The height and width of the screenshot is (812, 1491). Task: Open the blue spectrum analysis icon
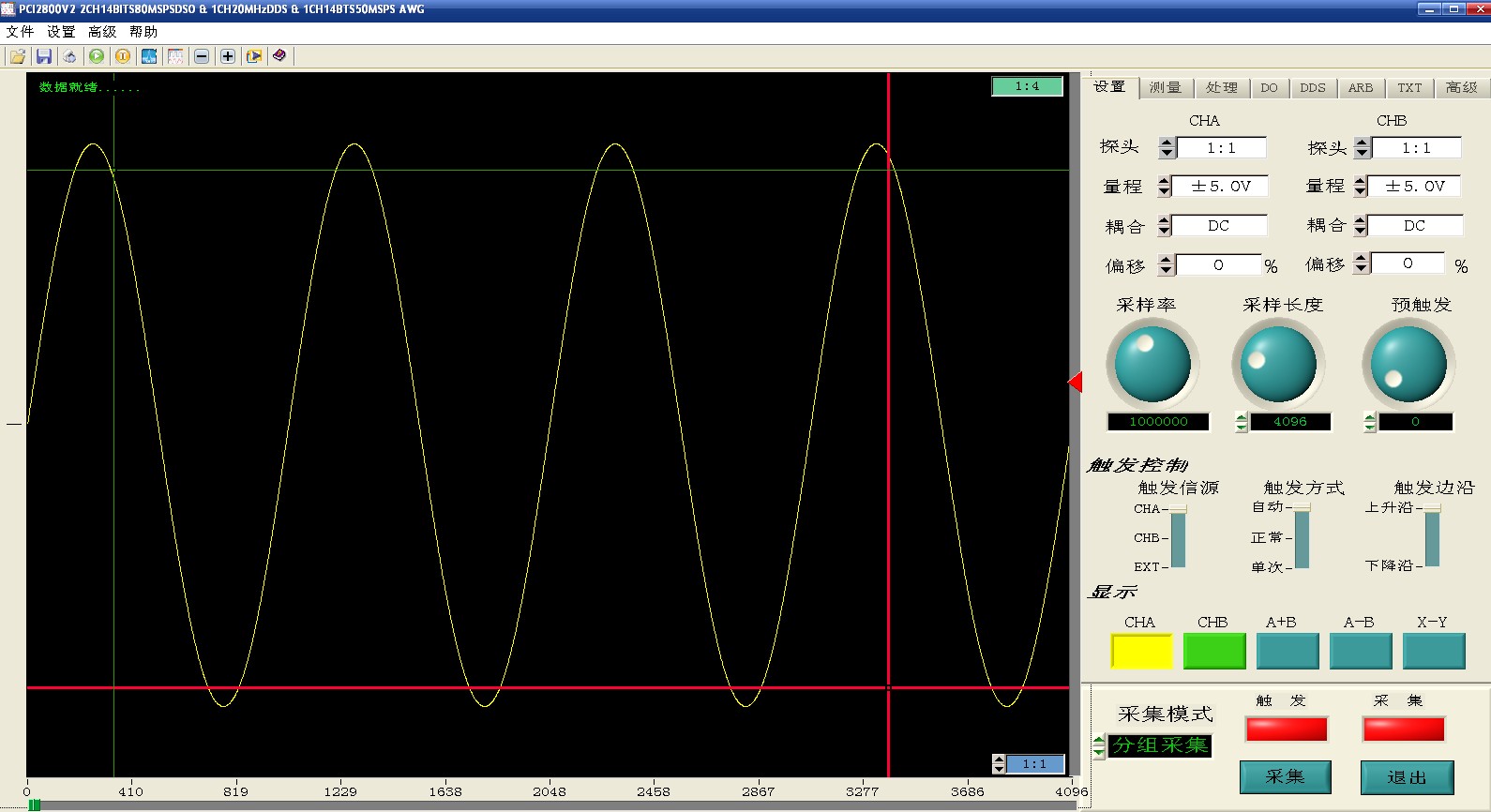pos(149,56)
